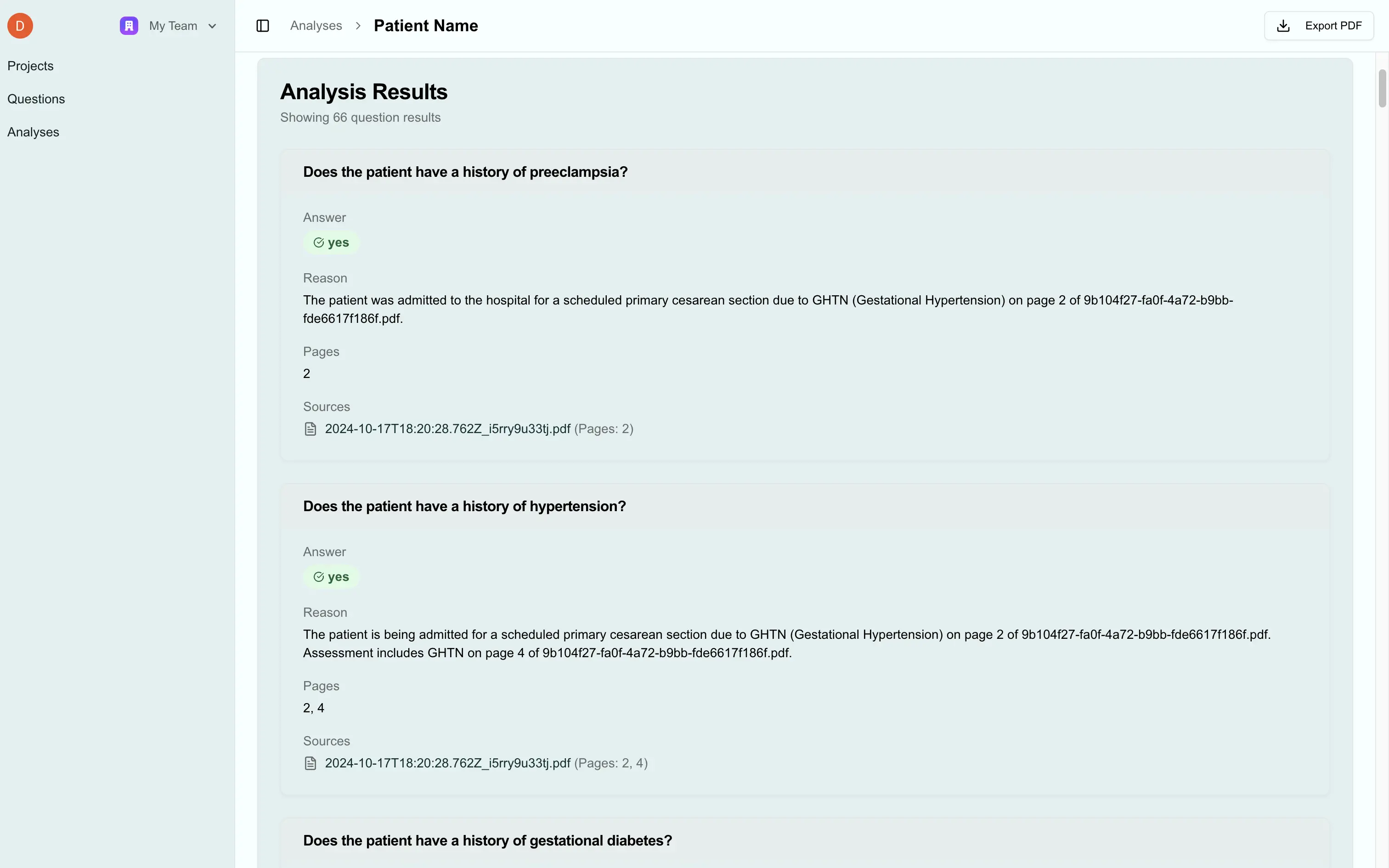
Task: Click the purple My Team logo icon
Action: tap(129, 25)
